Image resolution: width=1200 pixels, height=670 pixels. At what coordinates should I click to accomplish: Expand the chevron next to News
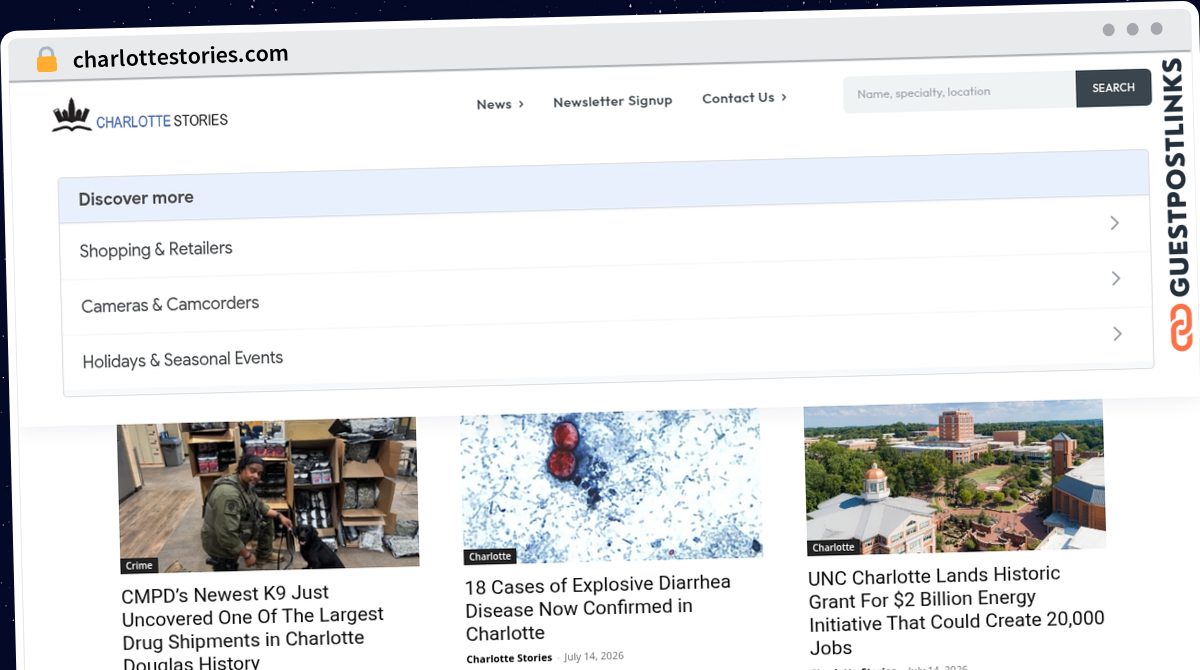tap(521, 104)
